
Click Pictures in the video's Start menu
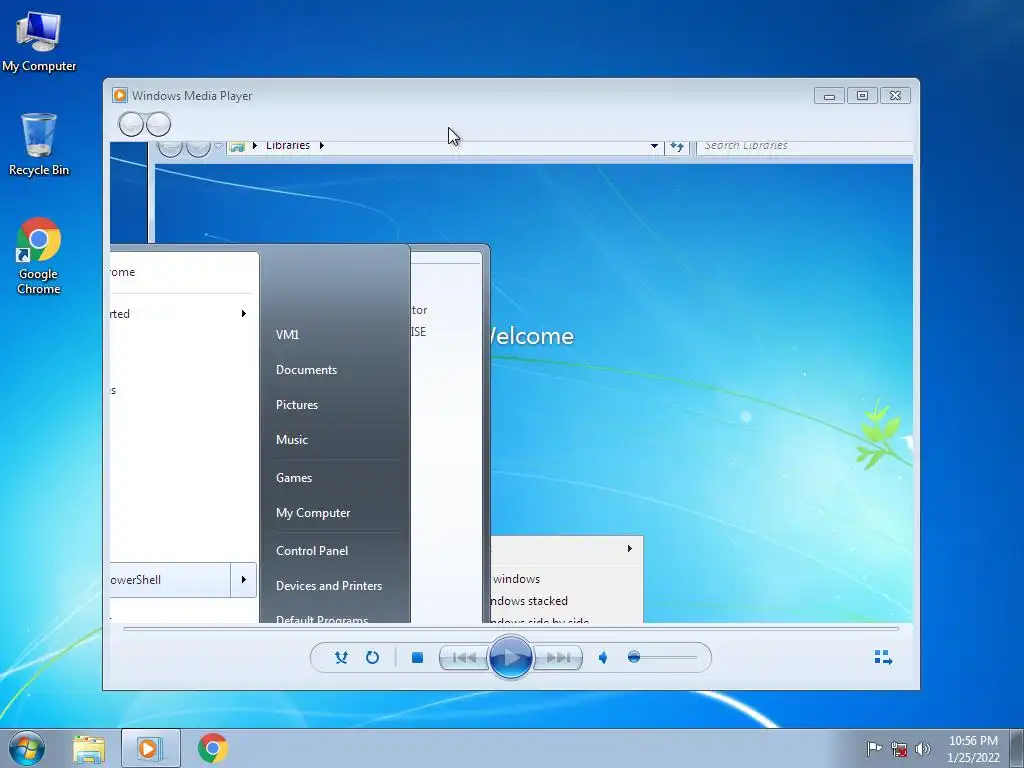(296, 405)
